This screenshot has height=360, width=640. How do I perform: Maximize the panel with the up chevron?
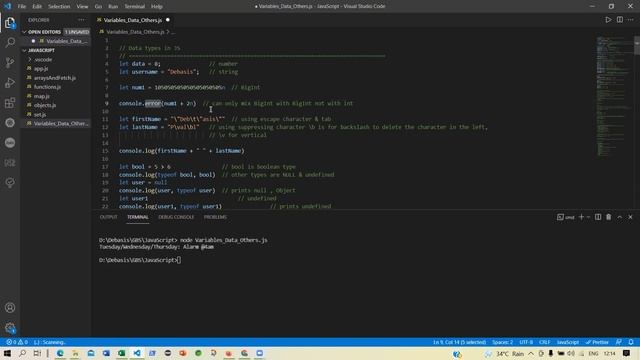click(620, 217)
